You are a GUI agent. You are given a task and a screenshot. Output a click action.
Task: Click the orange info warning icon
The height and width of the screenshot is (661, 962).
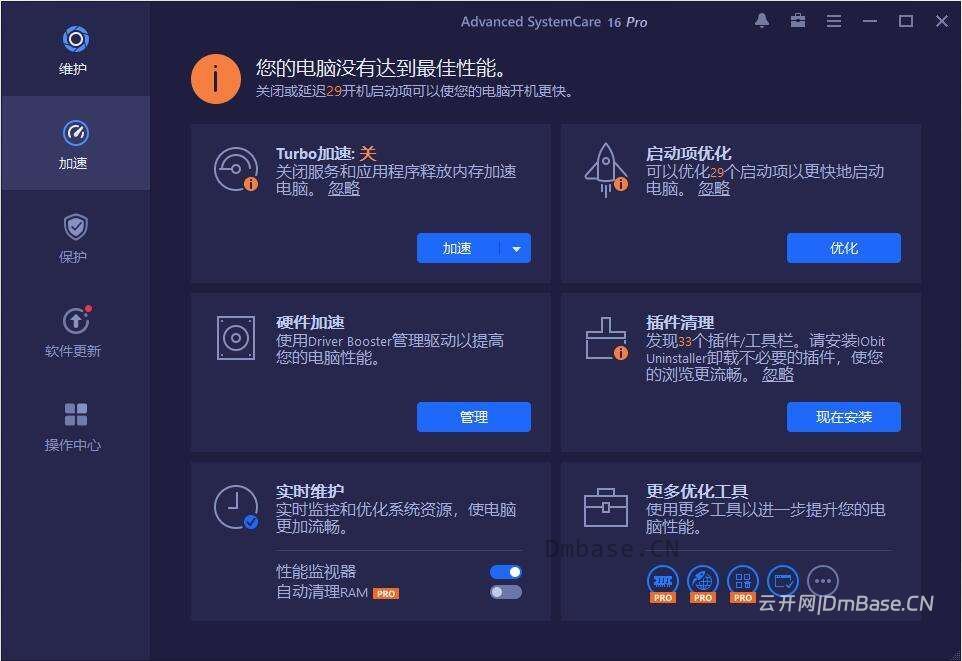[x=215, y=79]
